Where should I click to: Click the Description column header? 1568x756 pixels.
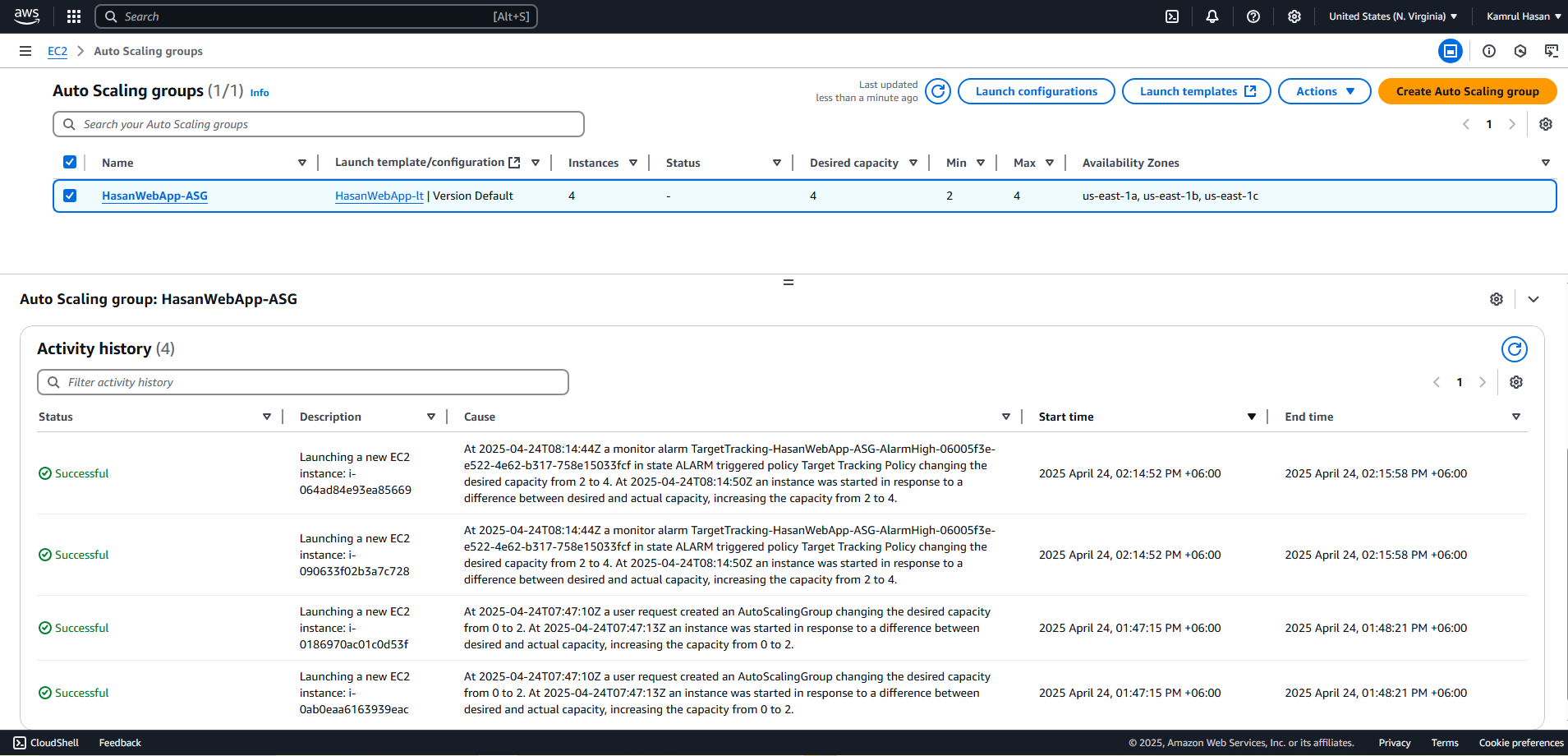[330, 417]
